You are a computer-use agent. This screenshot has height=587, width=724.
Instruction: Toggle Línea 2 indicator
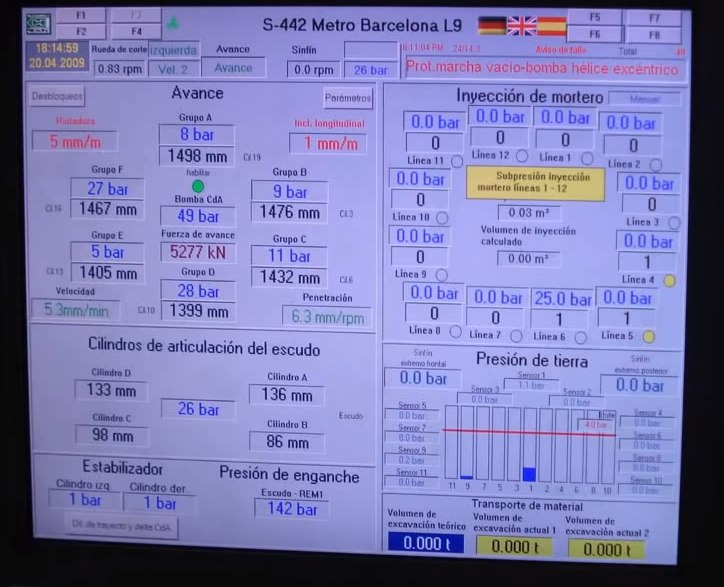tap(655, 164)
